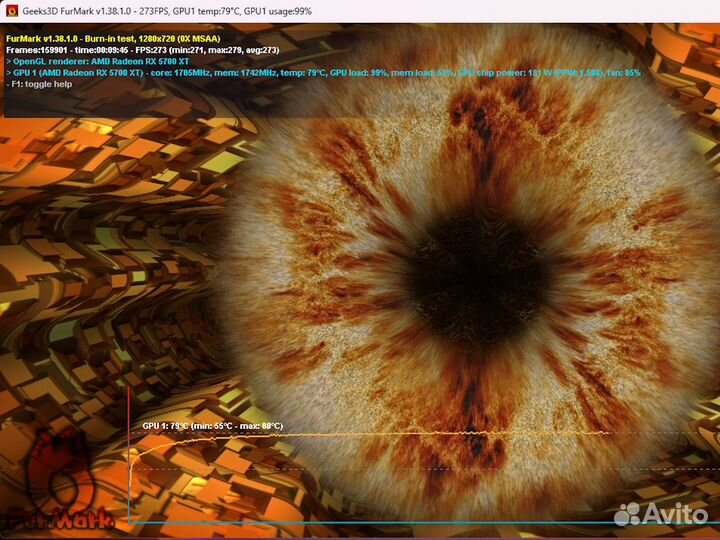Click the 'GPU 1 (AMD Radeon RX 5700 XT)' sensor line
This screenshot has width=720, height=540.
323,73
